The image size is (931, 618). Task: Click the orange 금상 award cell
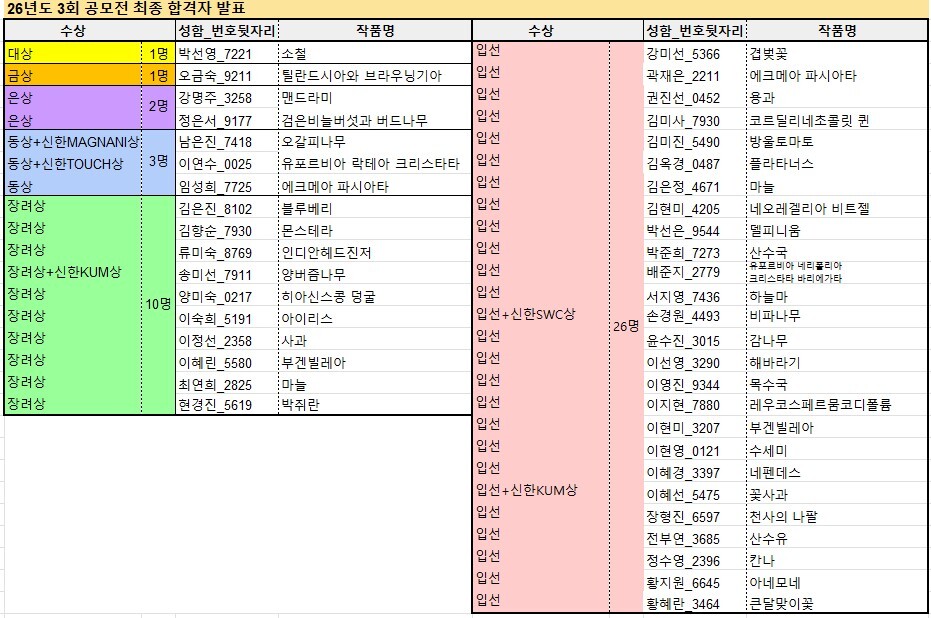[72, 75]
